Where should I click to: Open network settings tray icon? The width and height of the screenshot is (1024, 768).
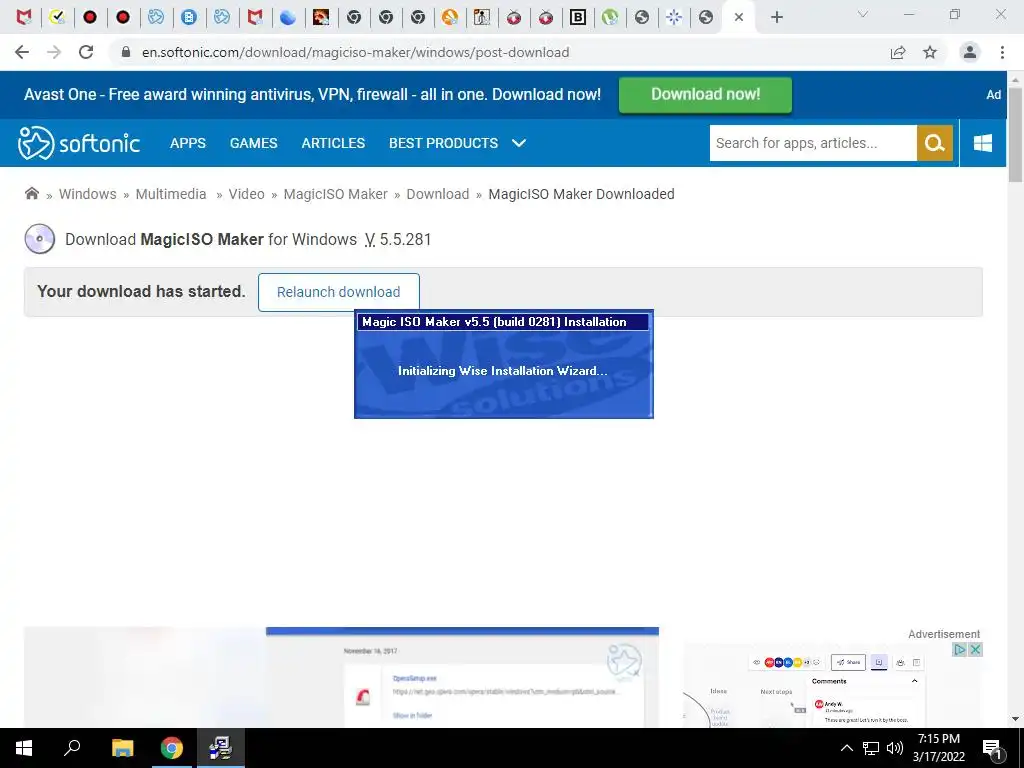(x=871, y=748)
